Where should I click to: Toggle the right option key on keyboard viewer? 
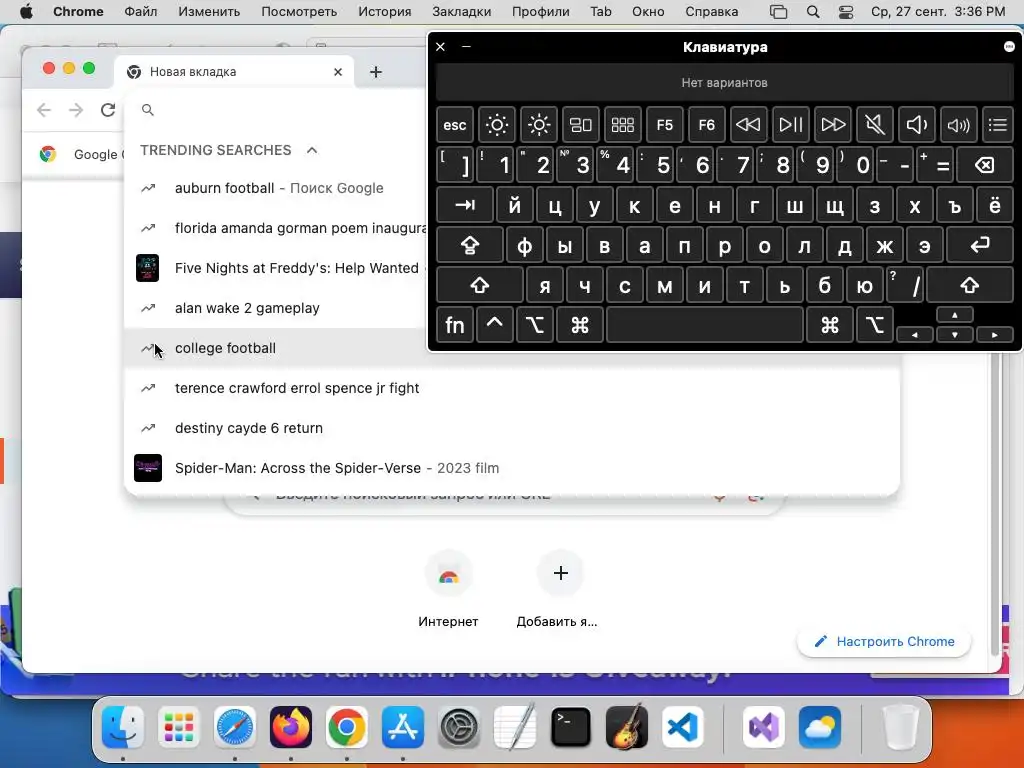(x=874, y=325)
